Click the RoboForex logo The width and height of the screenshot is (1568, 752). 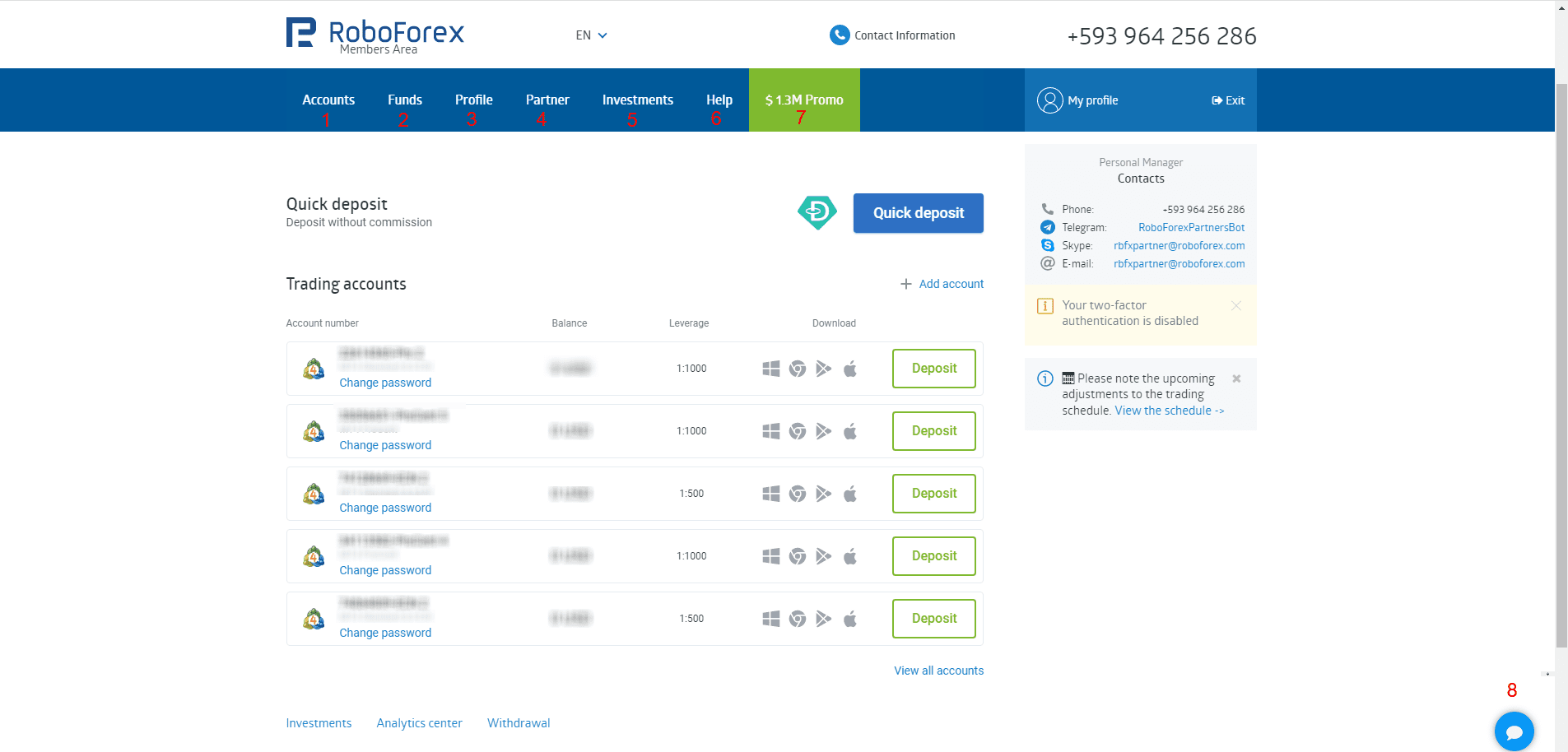[375, 35]
